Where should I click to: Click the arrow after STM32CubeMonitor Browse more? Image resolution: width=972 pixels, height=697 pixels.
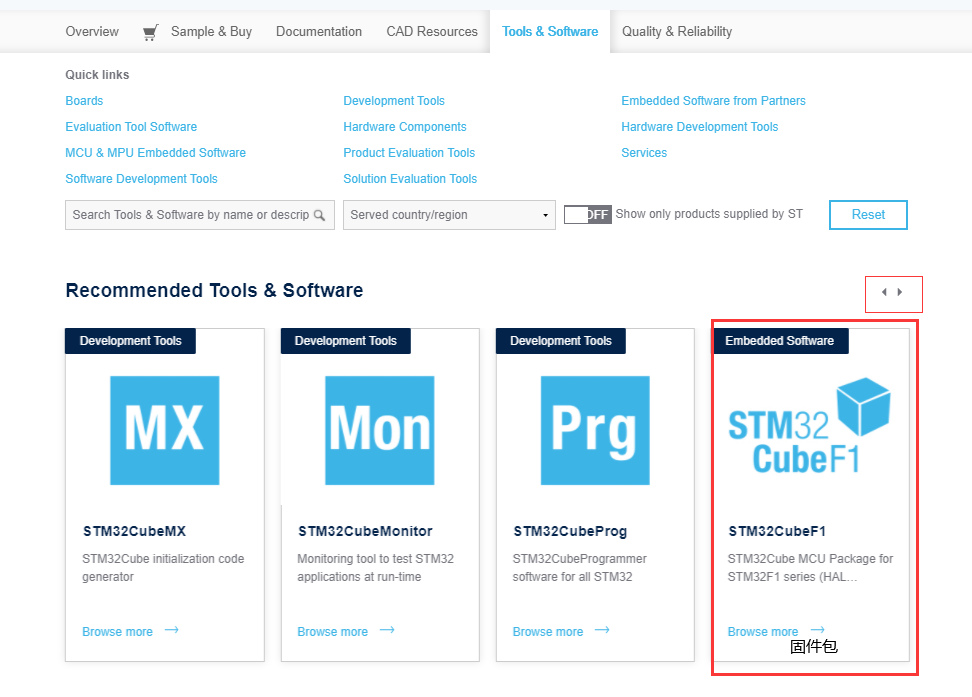(x=387, y=630)
